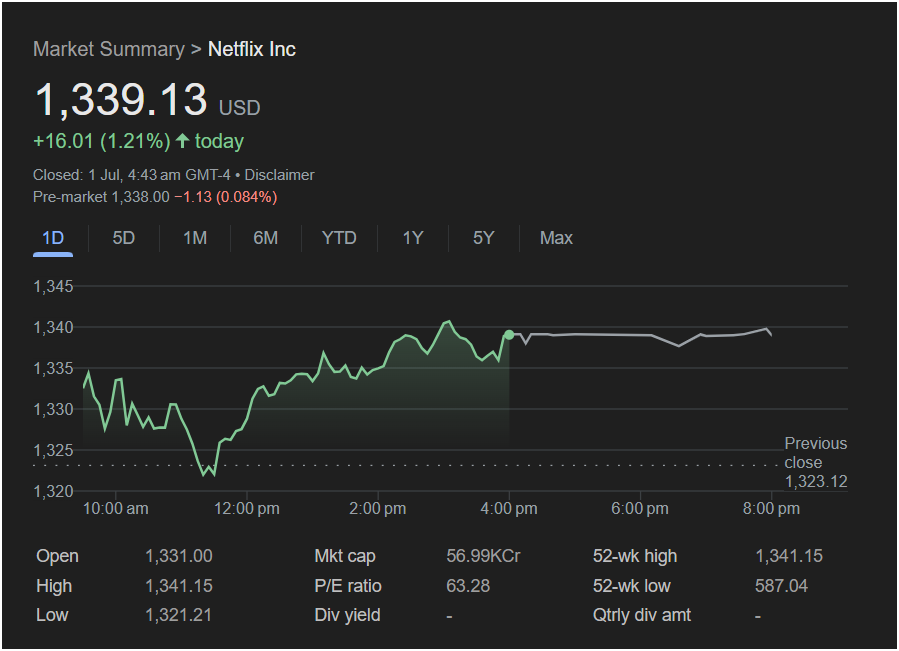Switch to the 1Y chart view

[x=413, y=238]
